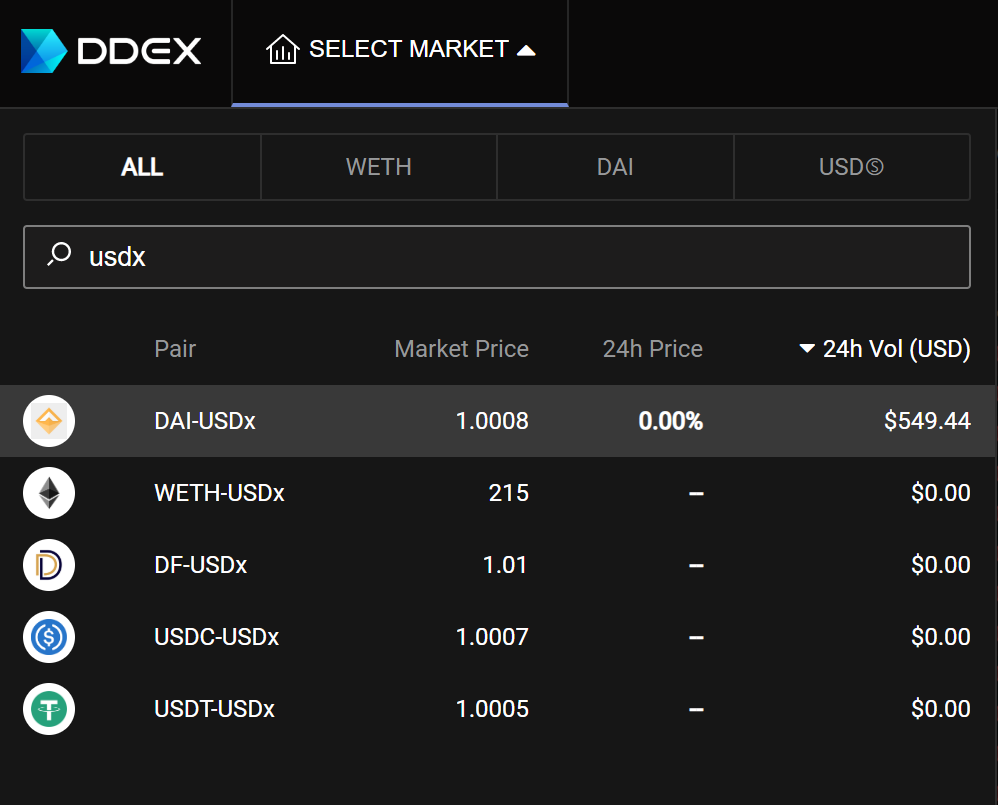
Task: Collapse the SELECT MARKET dropdown
Action: tap(400, 51)
